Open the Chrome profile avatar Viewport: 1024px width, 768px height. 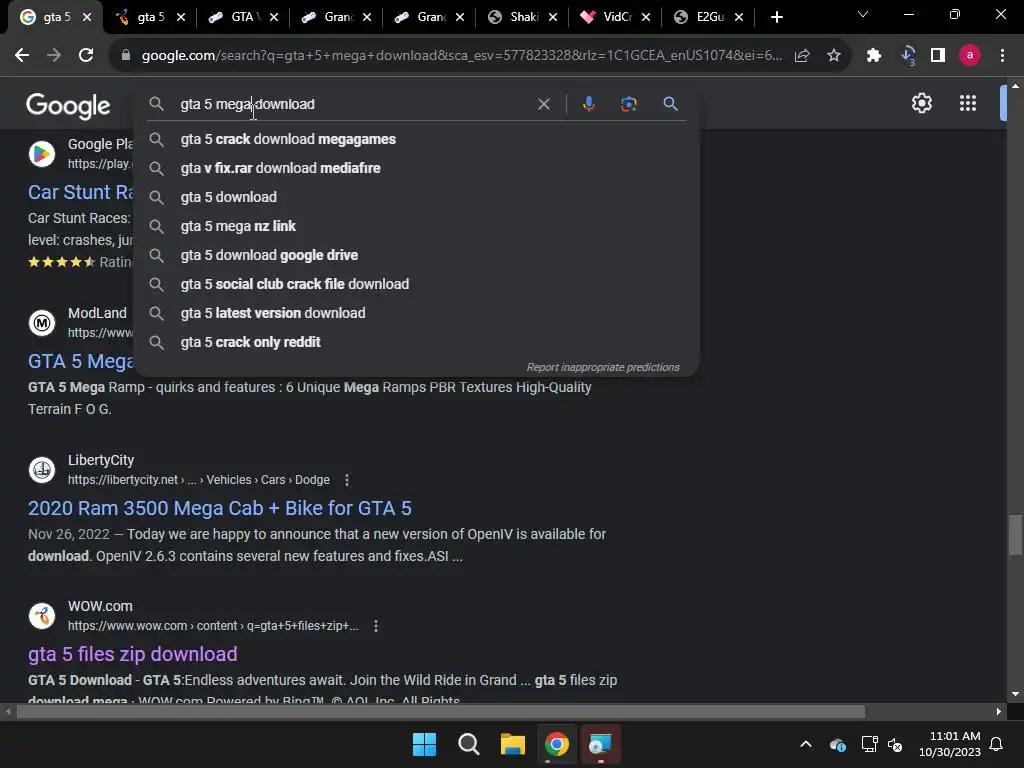pos(970,56)
